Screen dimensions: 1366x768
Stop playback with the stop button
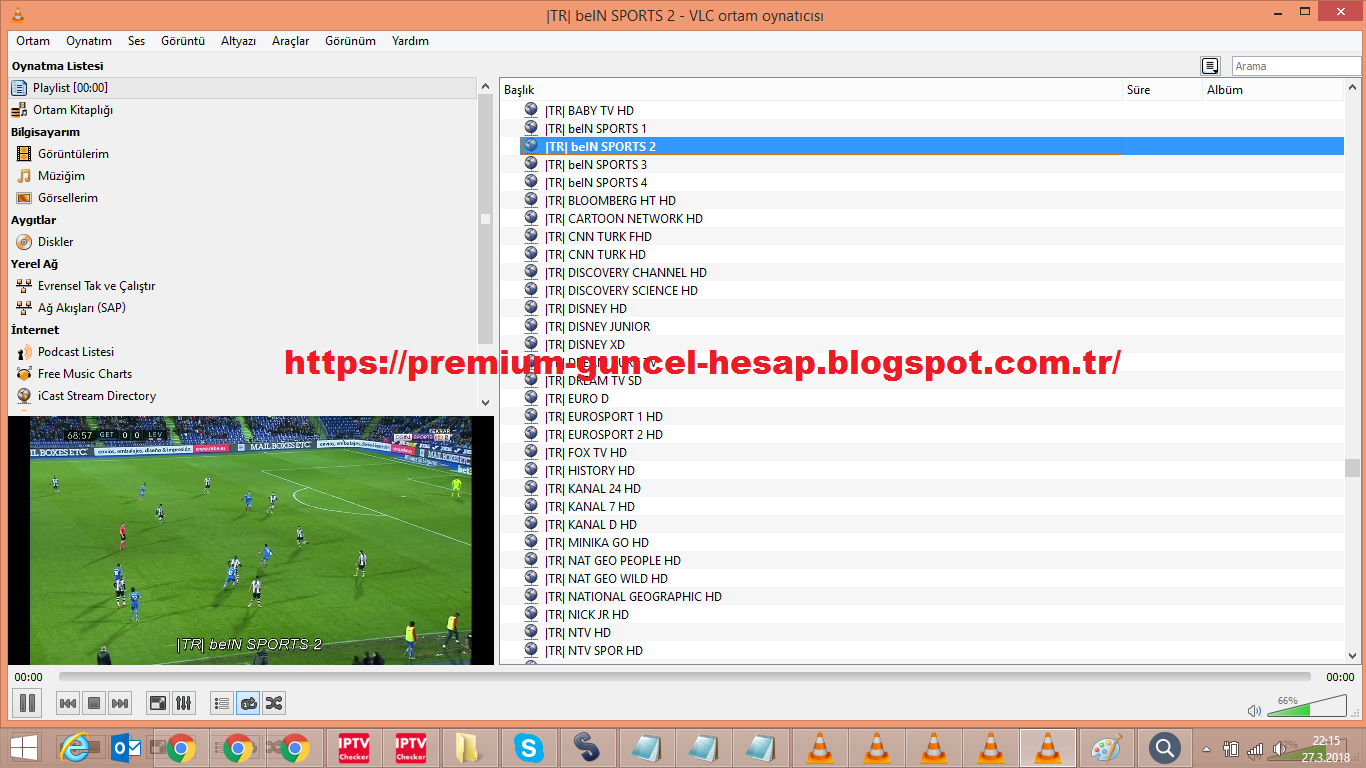[x=94, y=703]
